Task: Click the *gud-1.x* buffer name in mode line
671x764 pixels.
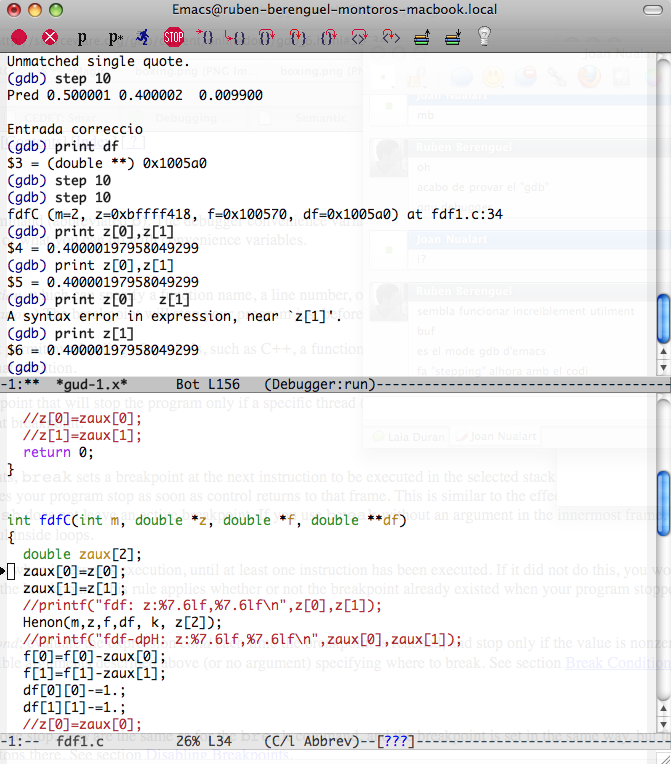Action: (x=92, y=384)
